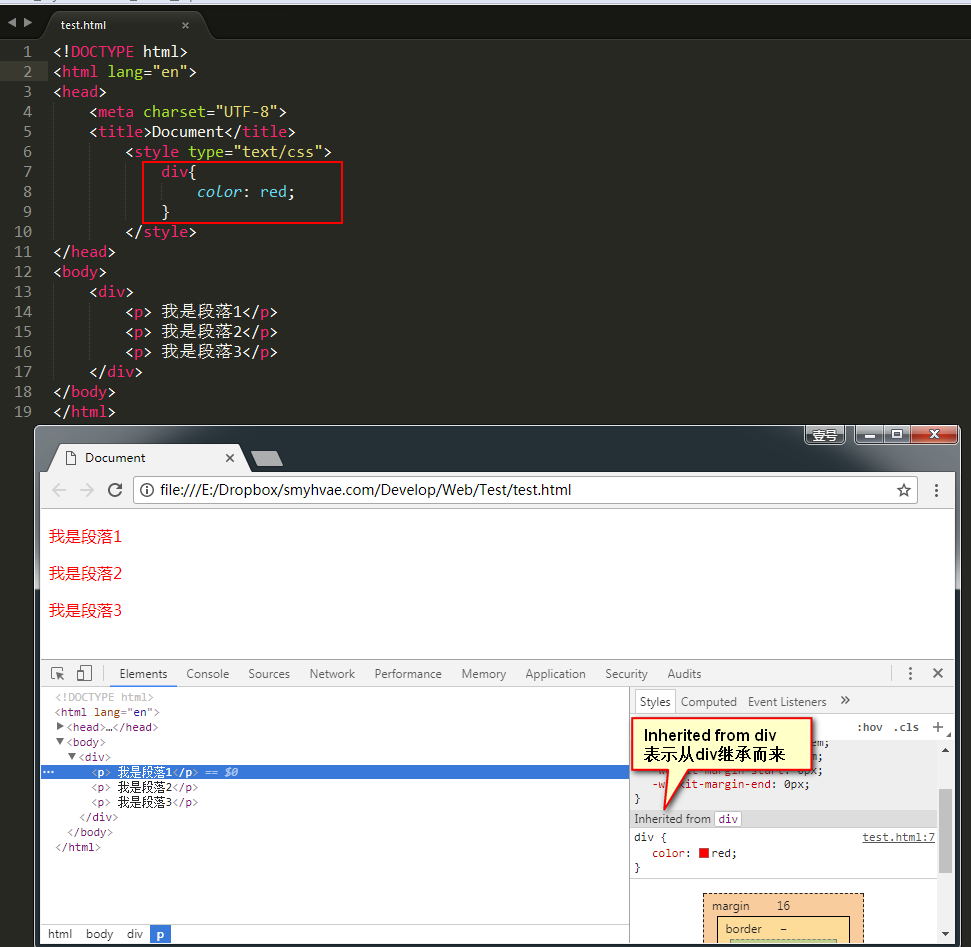Viewport: 971px width, 947px height.
Task: Bookmark the page with the star icon
Action: click(904, 491)
